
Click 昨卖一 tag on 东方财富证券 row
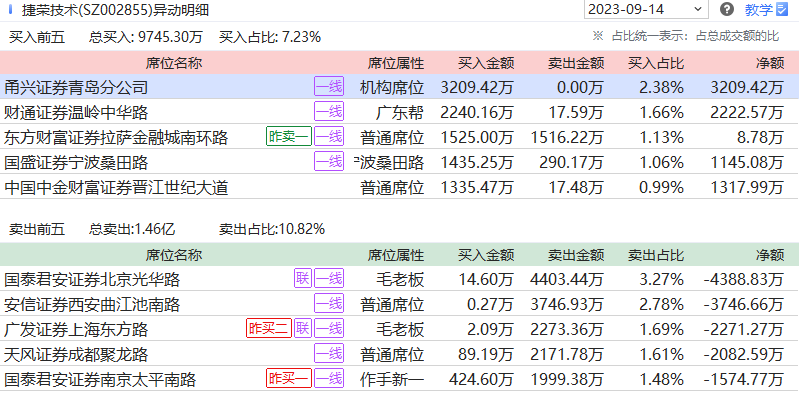pyautogui.click(x=288, y=137)
